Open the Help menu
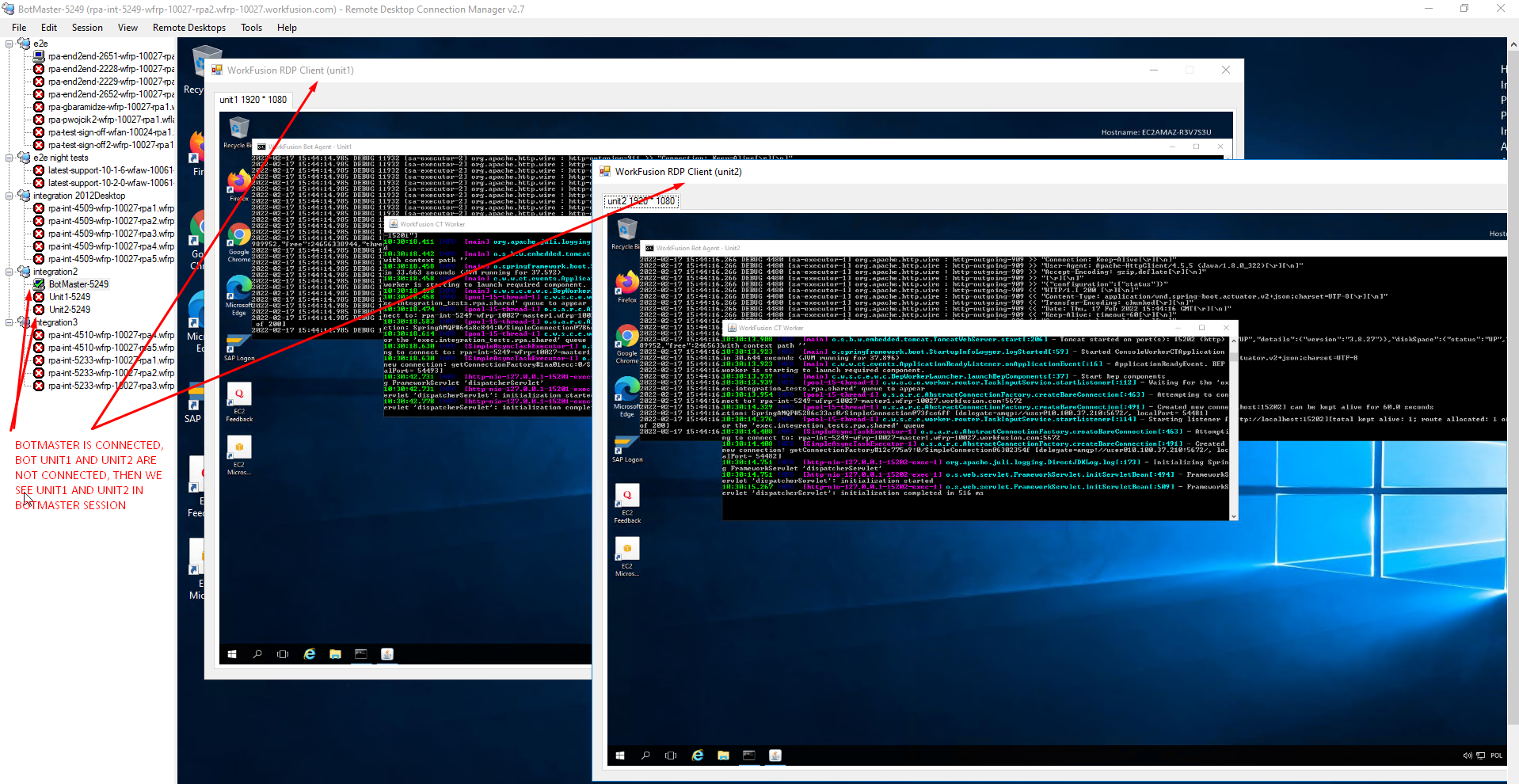 287,28
